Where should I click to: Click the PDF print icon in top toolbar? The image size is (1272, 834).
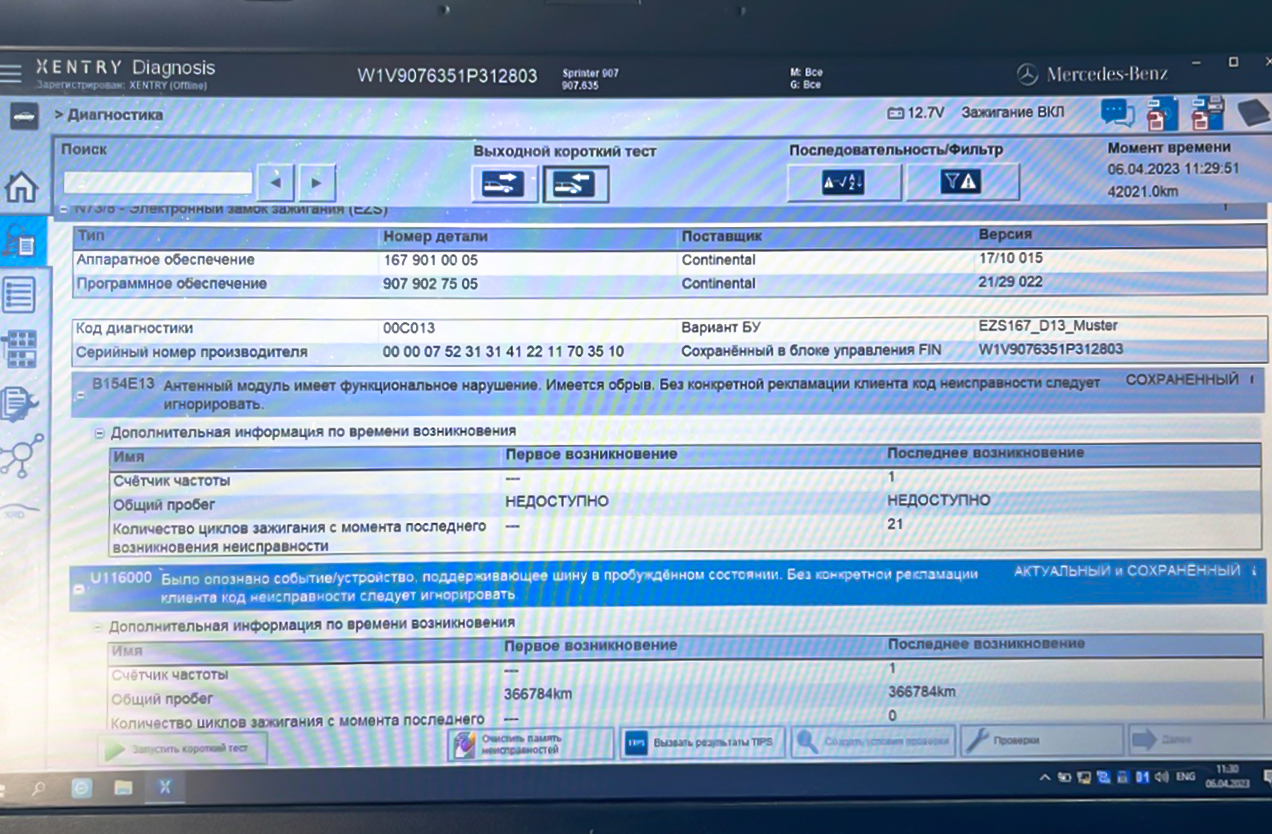(x=1161, y=113)
